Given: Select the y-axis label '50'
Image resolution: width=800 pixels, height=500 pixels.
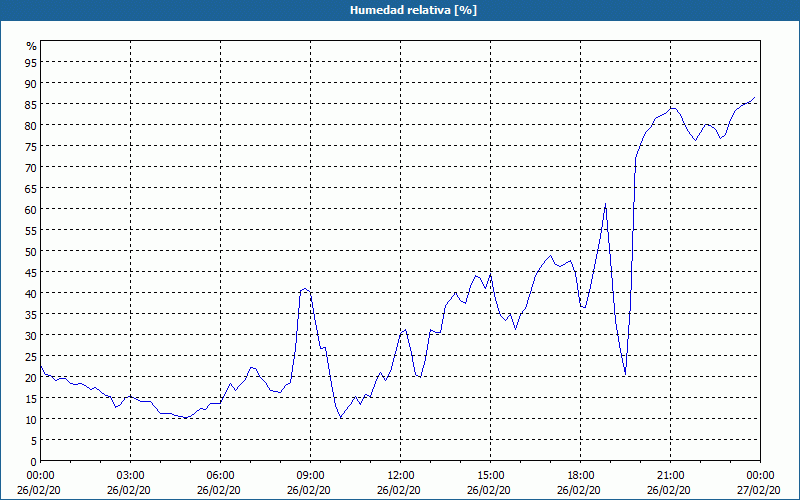Looking at the screenshot, I should pyautogui.click(x=31, y=252).
